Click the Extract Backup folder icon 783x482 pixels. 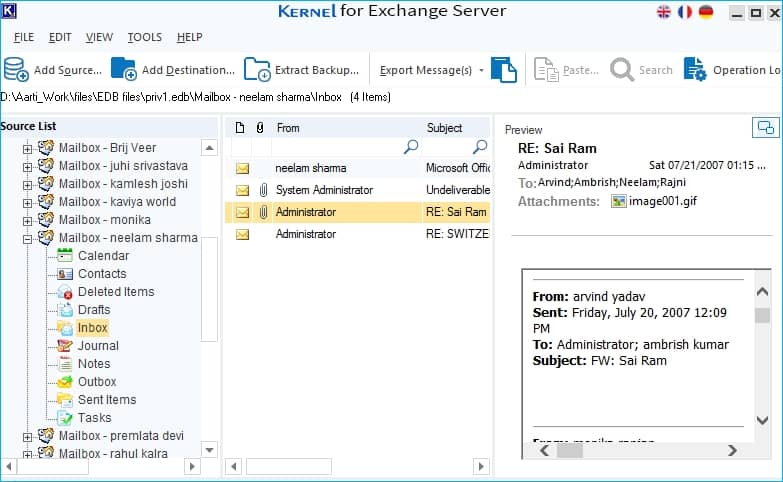(x=257, y=69)
